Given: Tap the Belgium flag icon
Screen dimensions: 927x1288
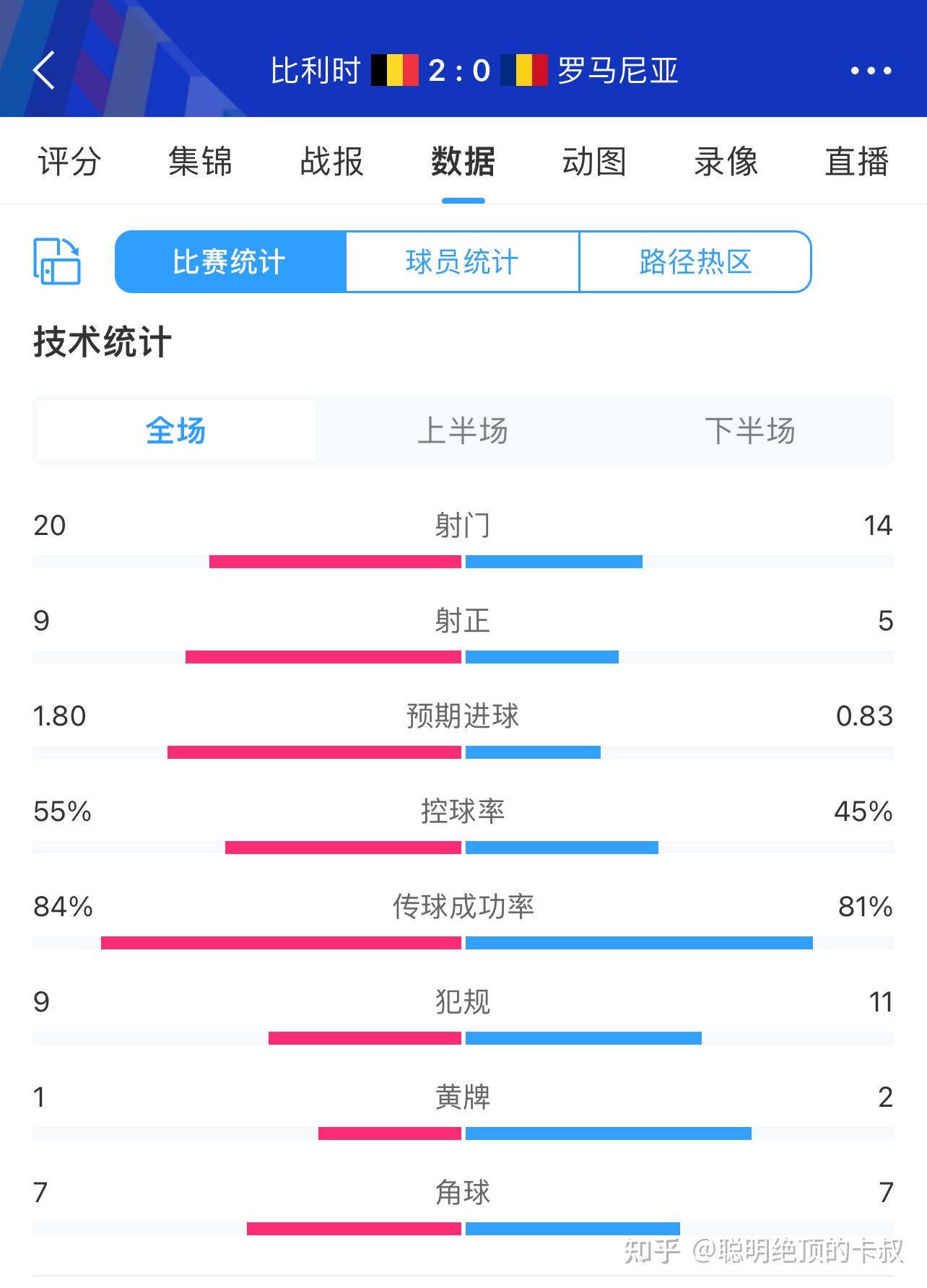Looking at the screenshot, I should pyautogui.click(x=395, y=70).
